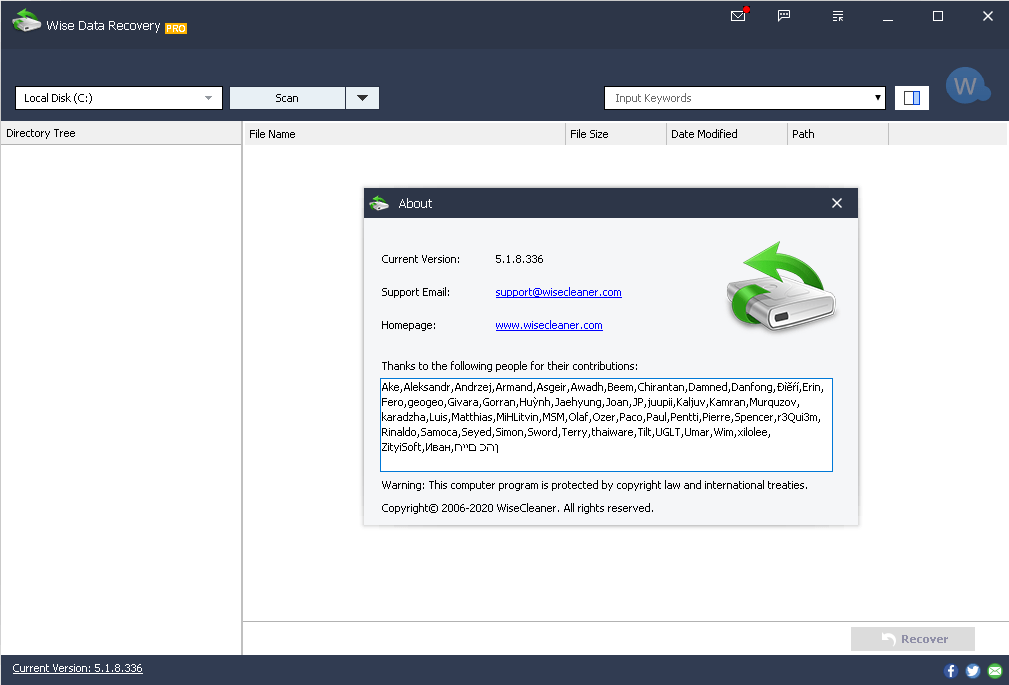Open the mail notifications icon
The height and width of the screenshot is (685, 1009).
click(739, 15)
